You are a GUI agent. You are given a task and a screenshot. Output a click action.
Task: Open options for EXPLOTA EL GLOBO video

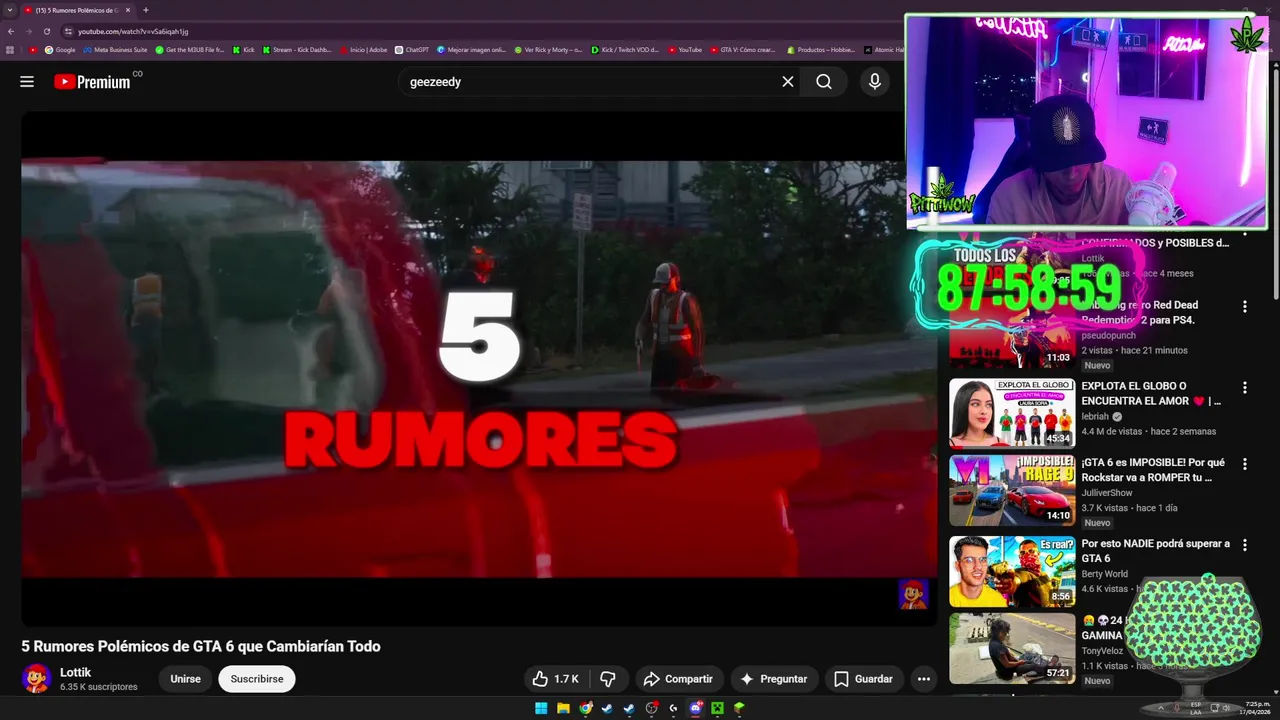coord(1245,387)
